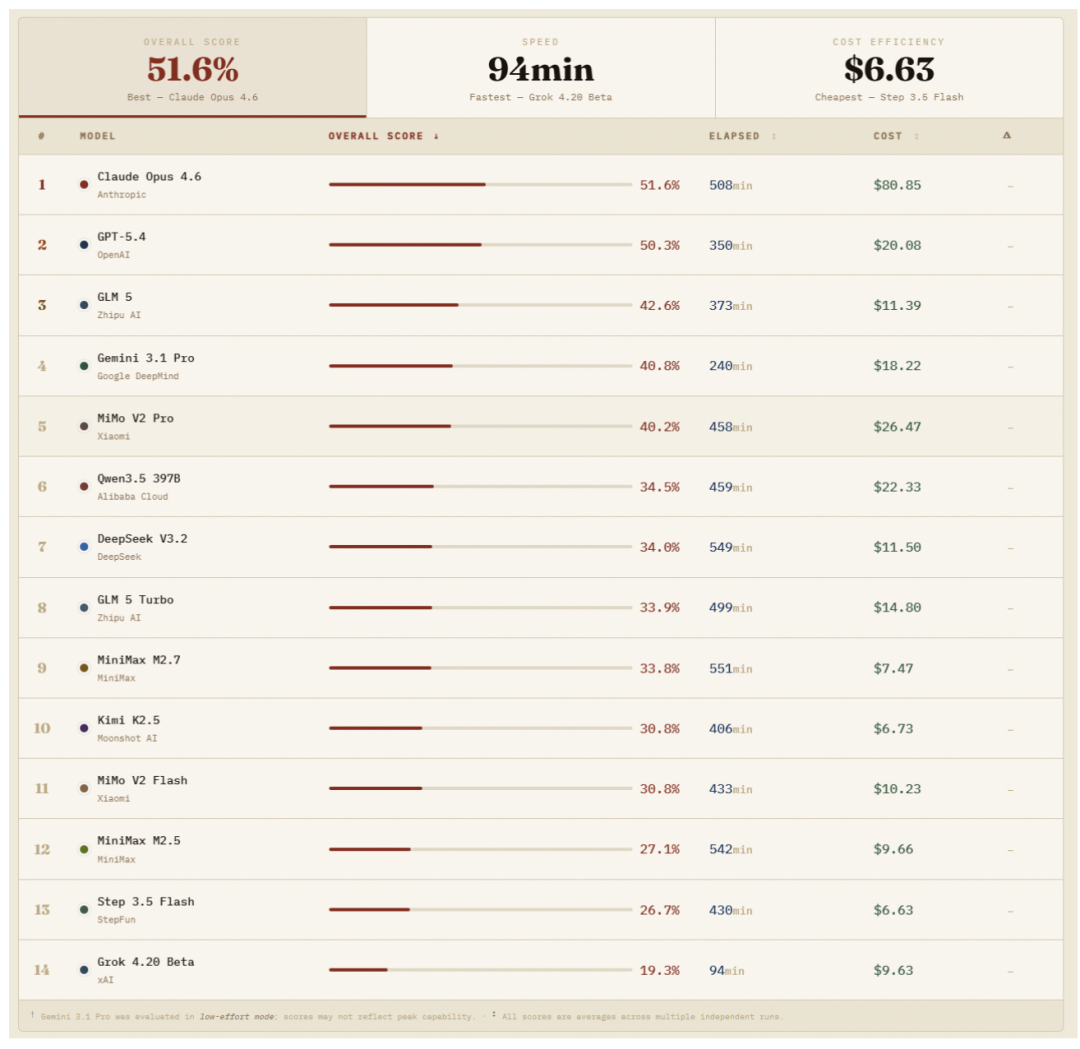The height and width of the screenshot is (1049, 1080).
Task: Click the $26.47 cost value
Action: click(x=897, y=427)
